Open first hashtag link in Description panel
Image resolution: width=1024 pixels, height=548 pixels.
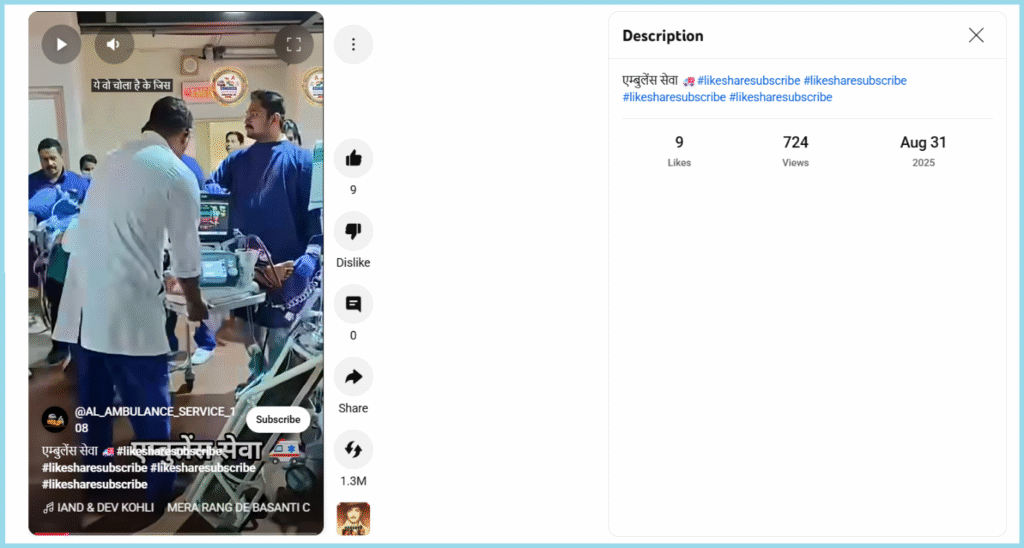coord(748,80)
